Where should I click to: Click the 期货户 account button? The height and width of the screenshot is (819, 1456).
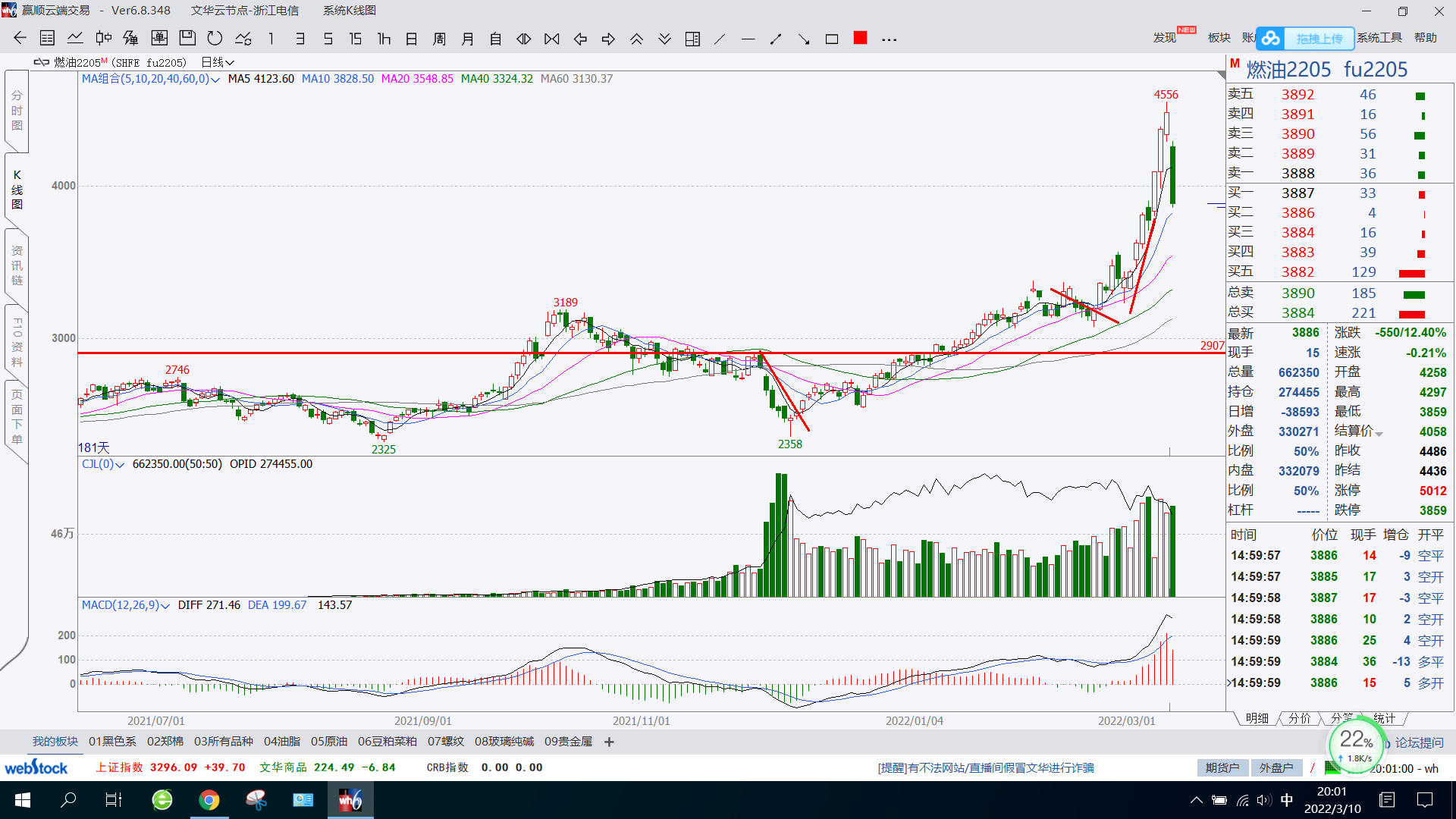tap(1222, 768)
